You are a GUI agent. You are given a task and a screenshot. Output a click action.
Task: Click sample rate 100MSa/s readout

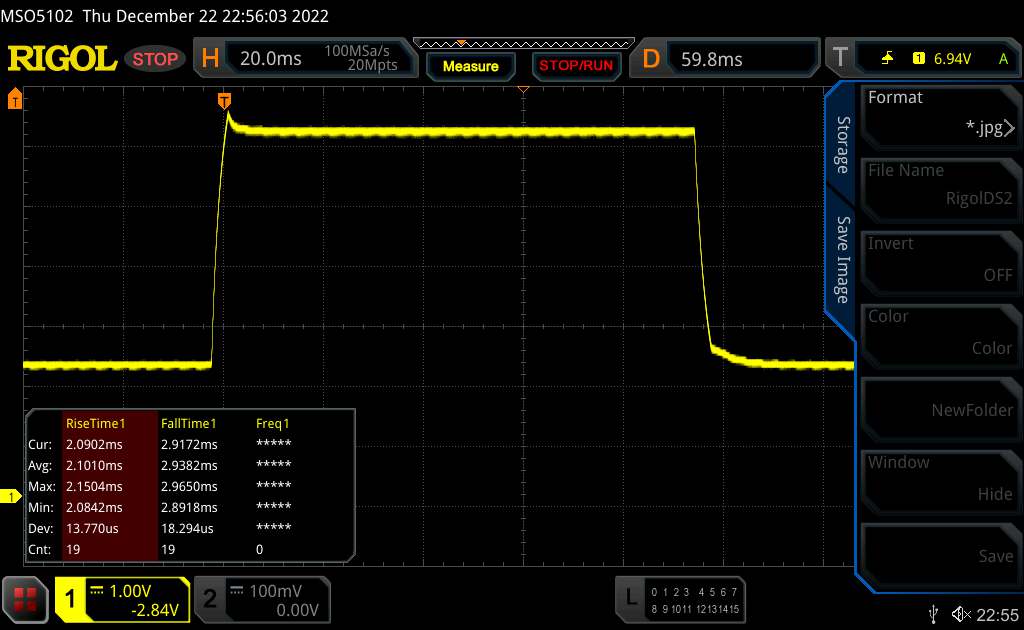[357, 51]
